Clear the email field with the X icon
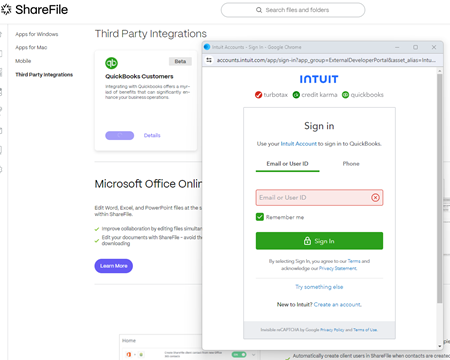Image resolution: width=450 pixels, height=360 pixels. coord(375,198)
